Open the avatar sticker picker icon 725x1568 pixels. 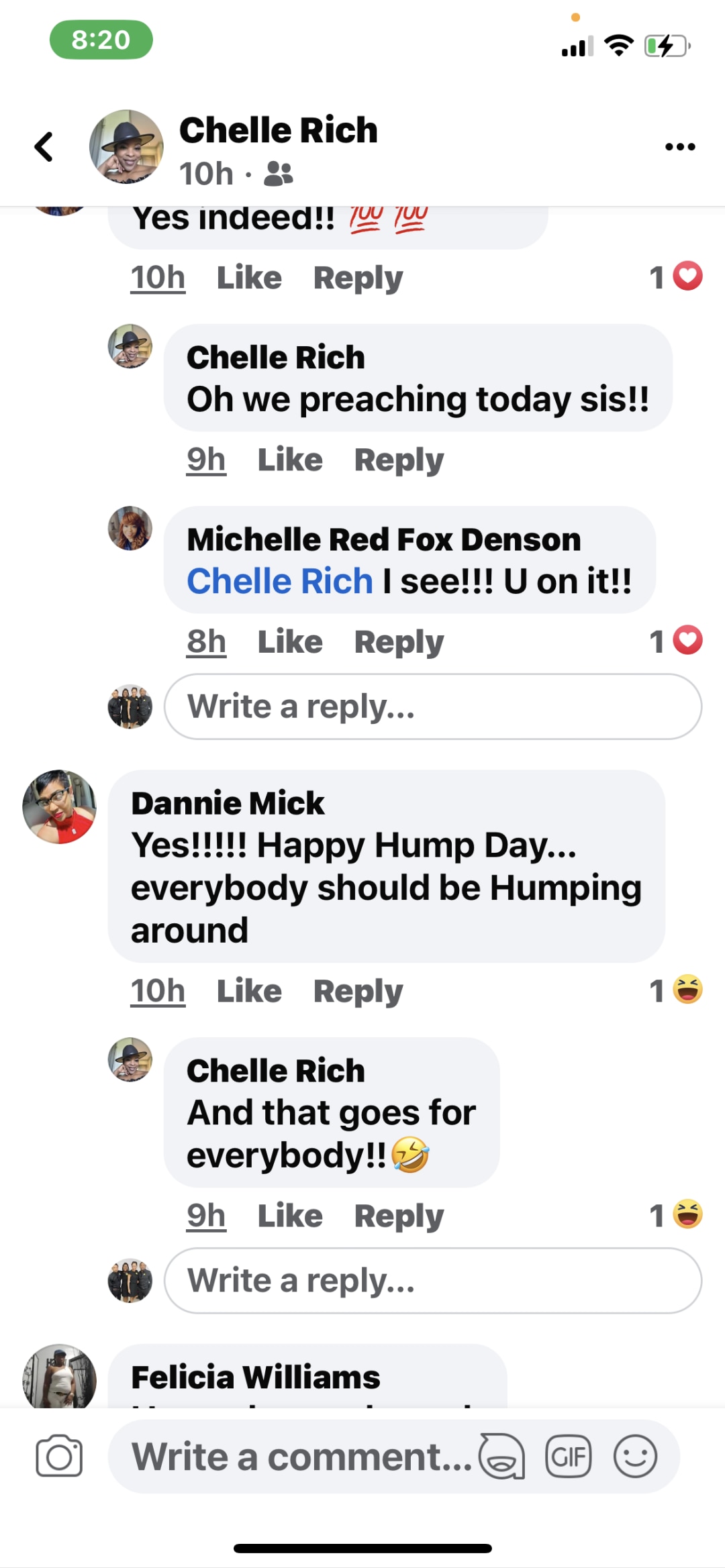coord(501,1456)
